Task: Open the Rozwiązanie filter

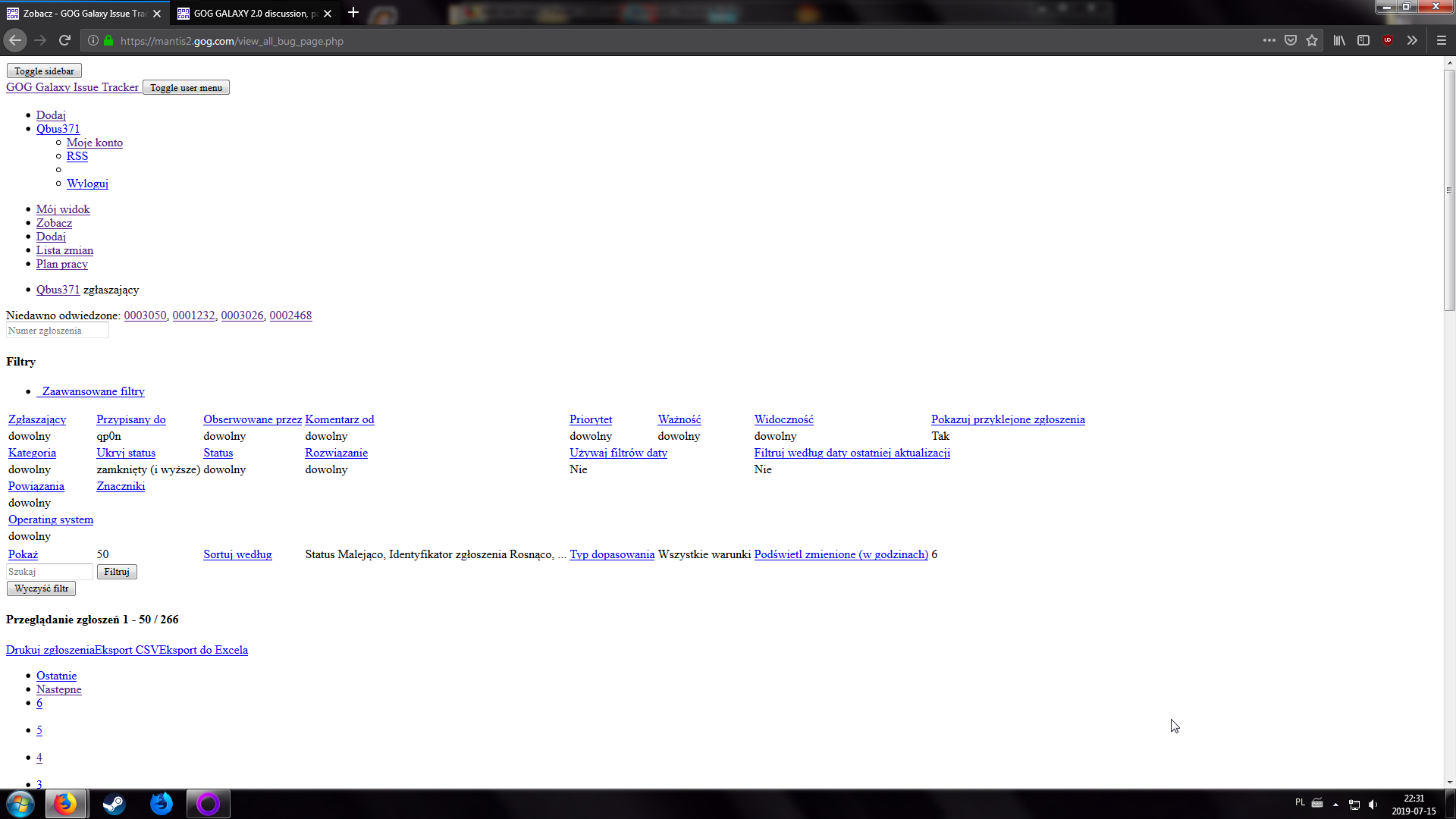Action: pos(337,453)
